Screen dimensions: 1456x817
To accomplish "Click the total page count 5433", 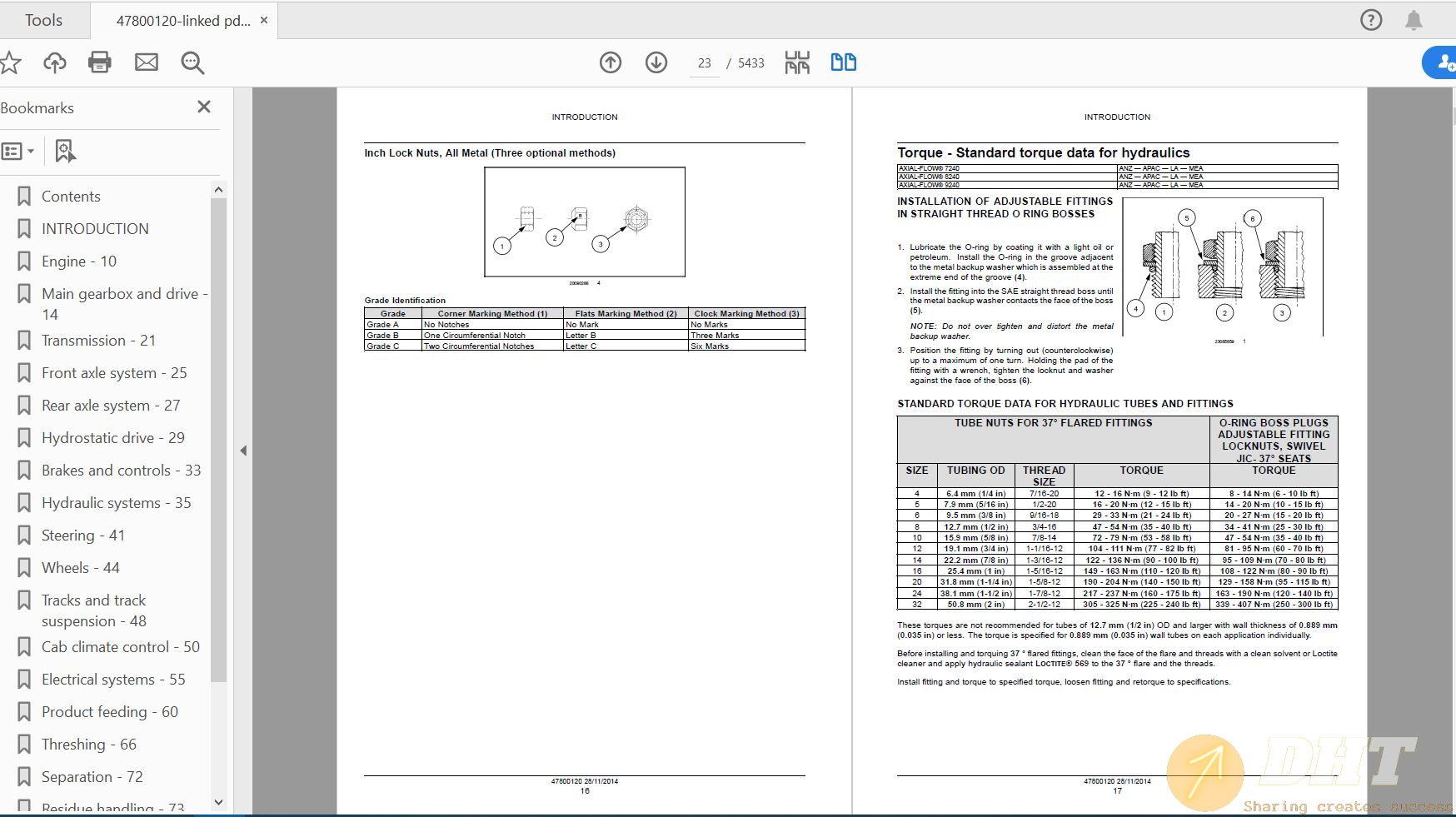I will 750,63.
